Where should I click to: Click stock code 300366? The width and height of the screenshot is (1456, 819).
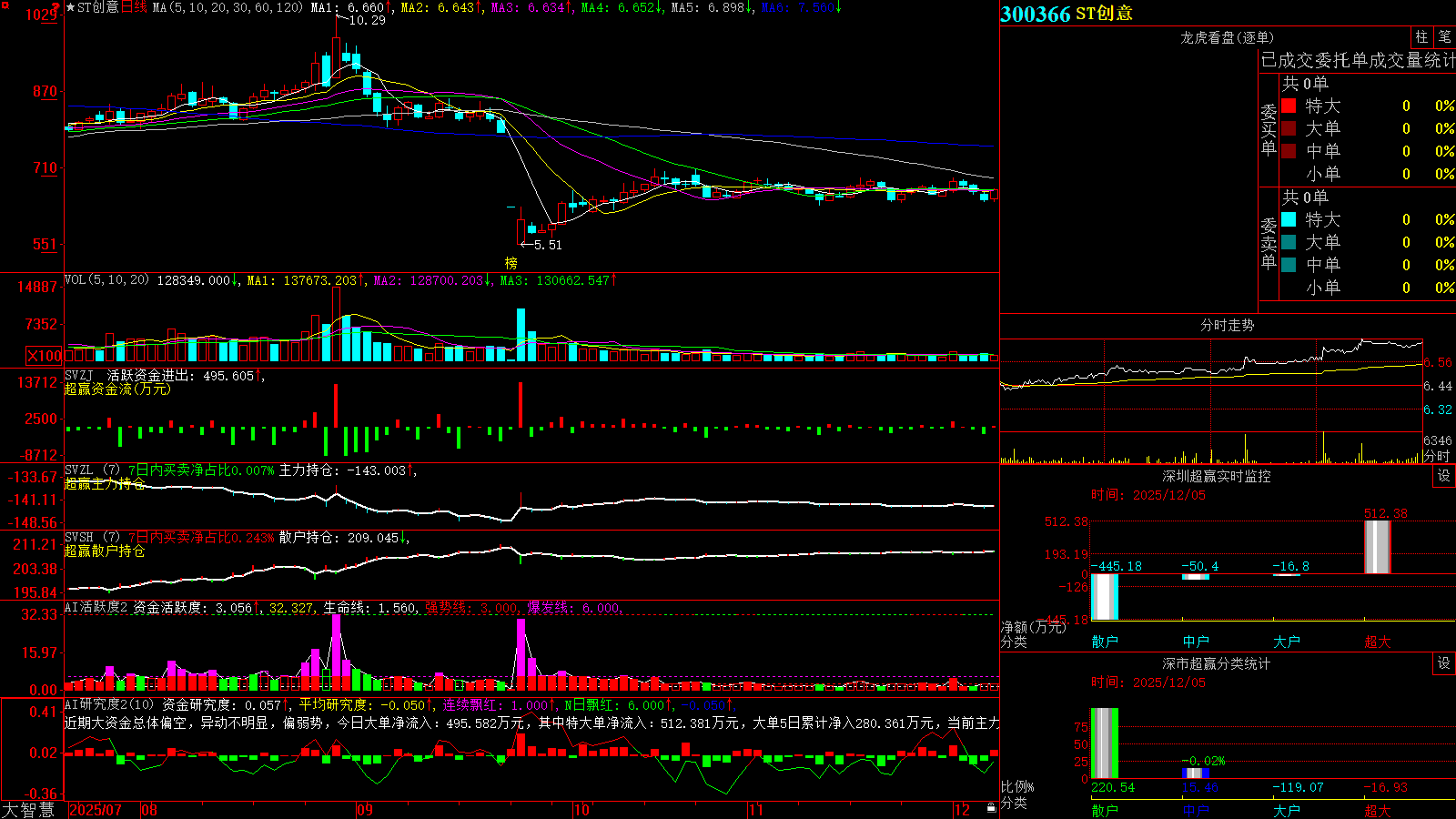click(1036, 14)
